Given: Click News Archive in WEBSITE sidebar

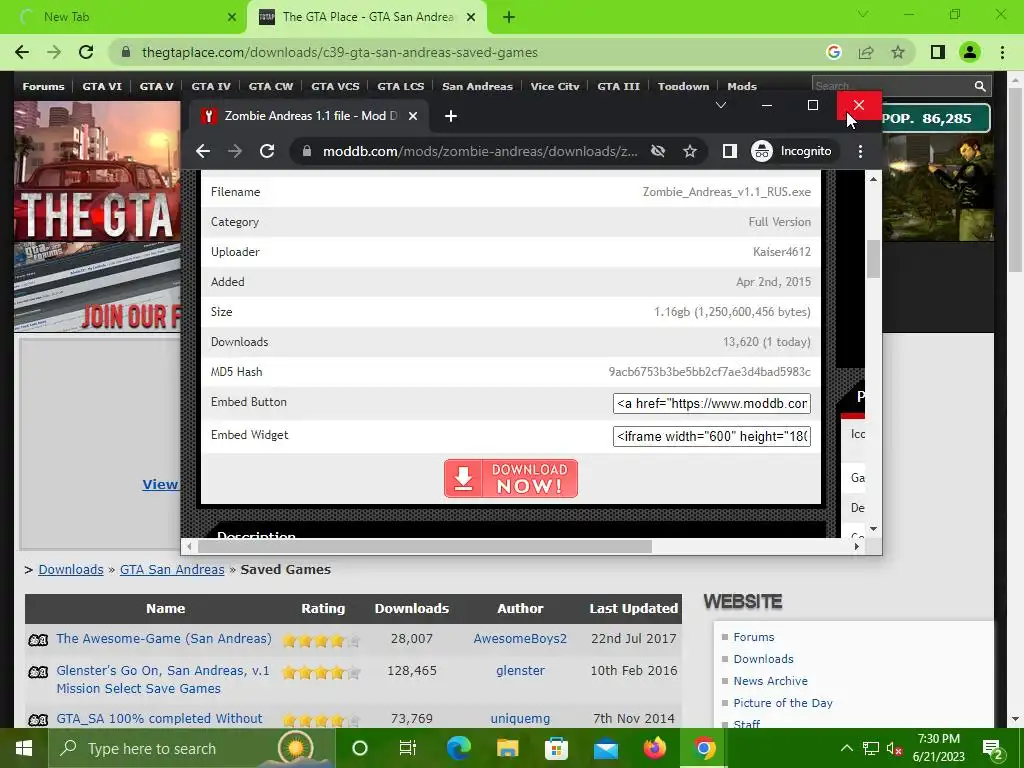Looking at the screenshot, I should [x=771, y=680].
